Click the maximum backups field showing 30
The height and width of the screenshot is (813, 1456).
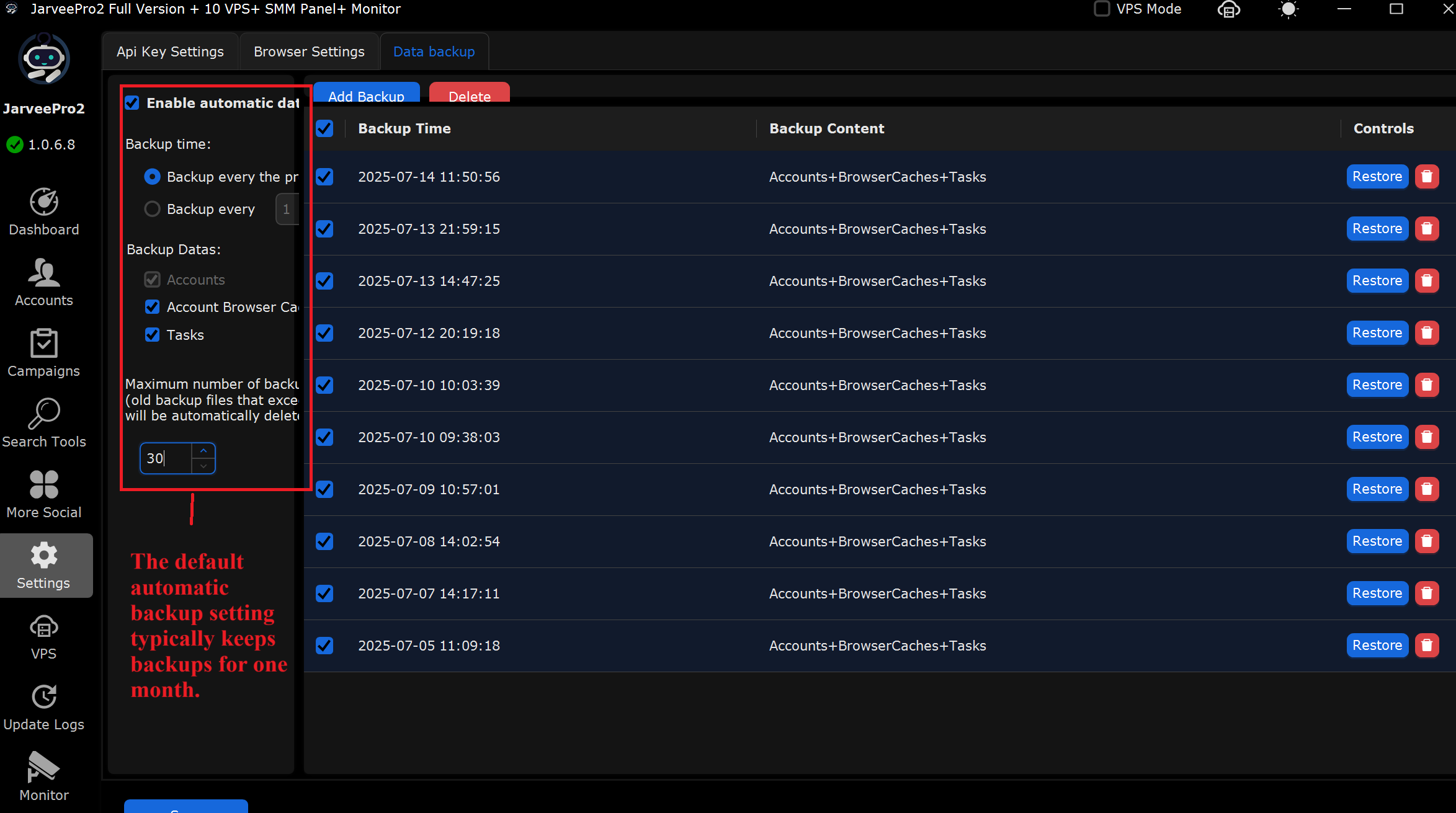point(166,458)
